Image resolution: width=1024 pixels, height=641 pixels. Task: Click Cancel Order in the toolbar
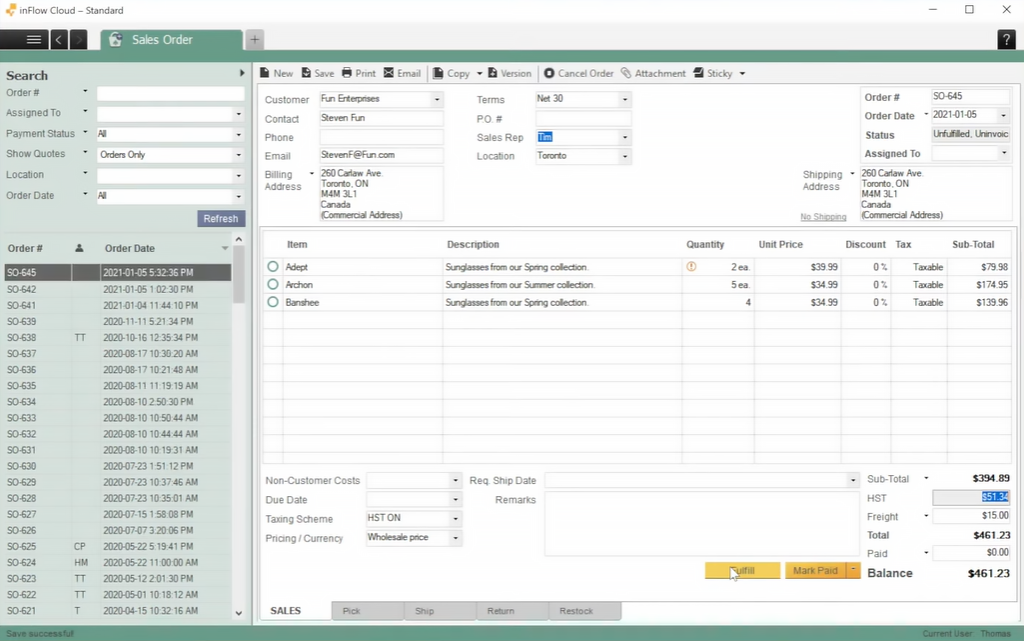pyautogui.click(x=579, y=73)
